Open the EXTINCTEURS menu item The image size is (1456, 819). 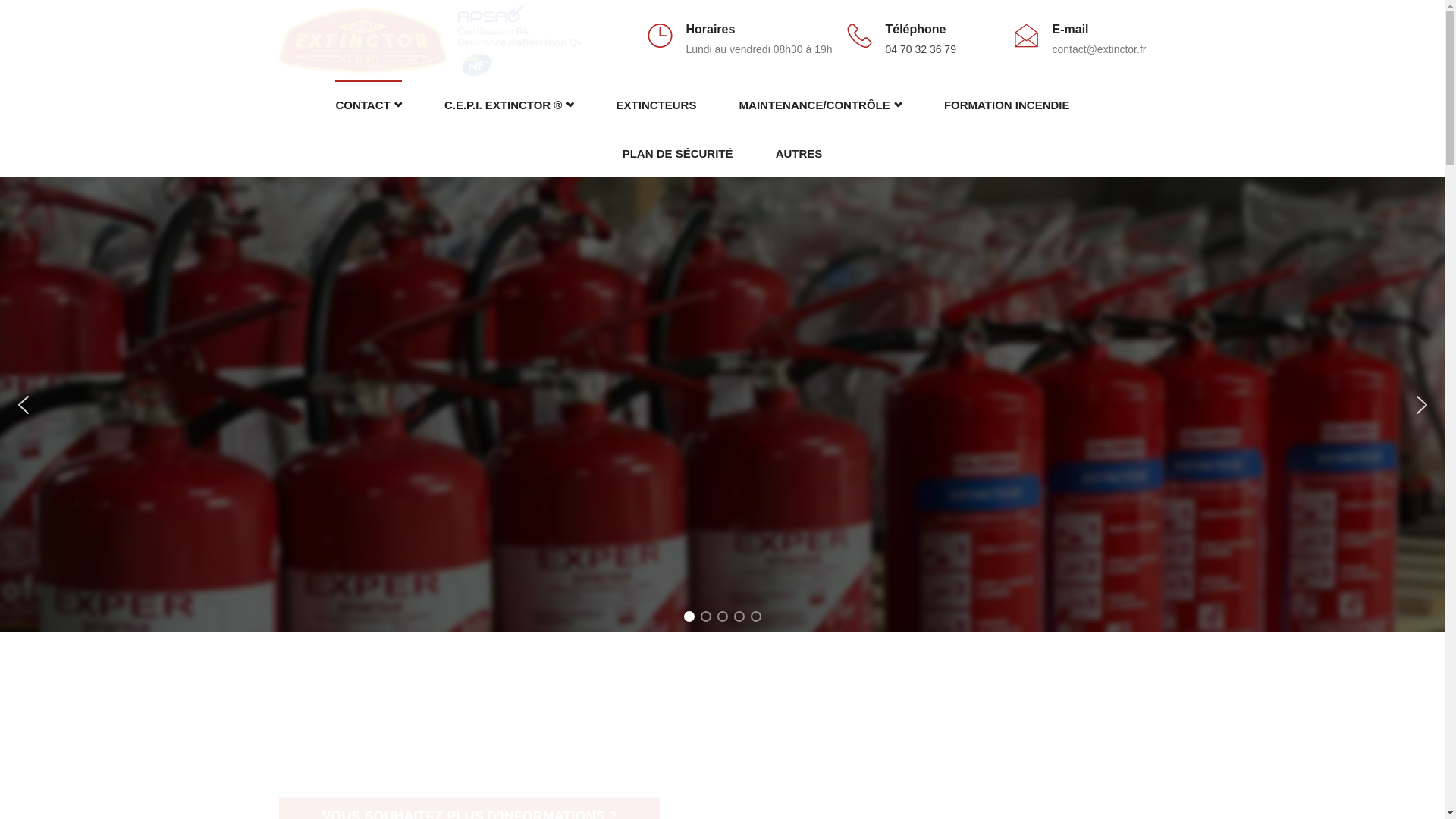pyautogui.click(x=656, y=105)
